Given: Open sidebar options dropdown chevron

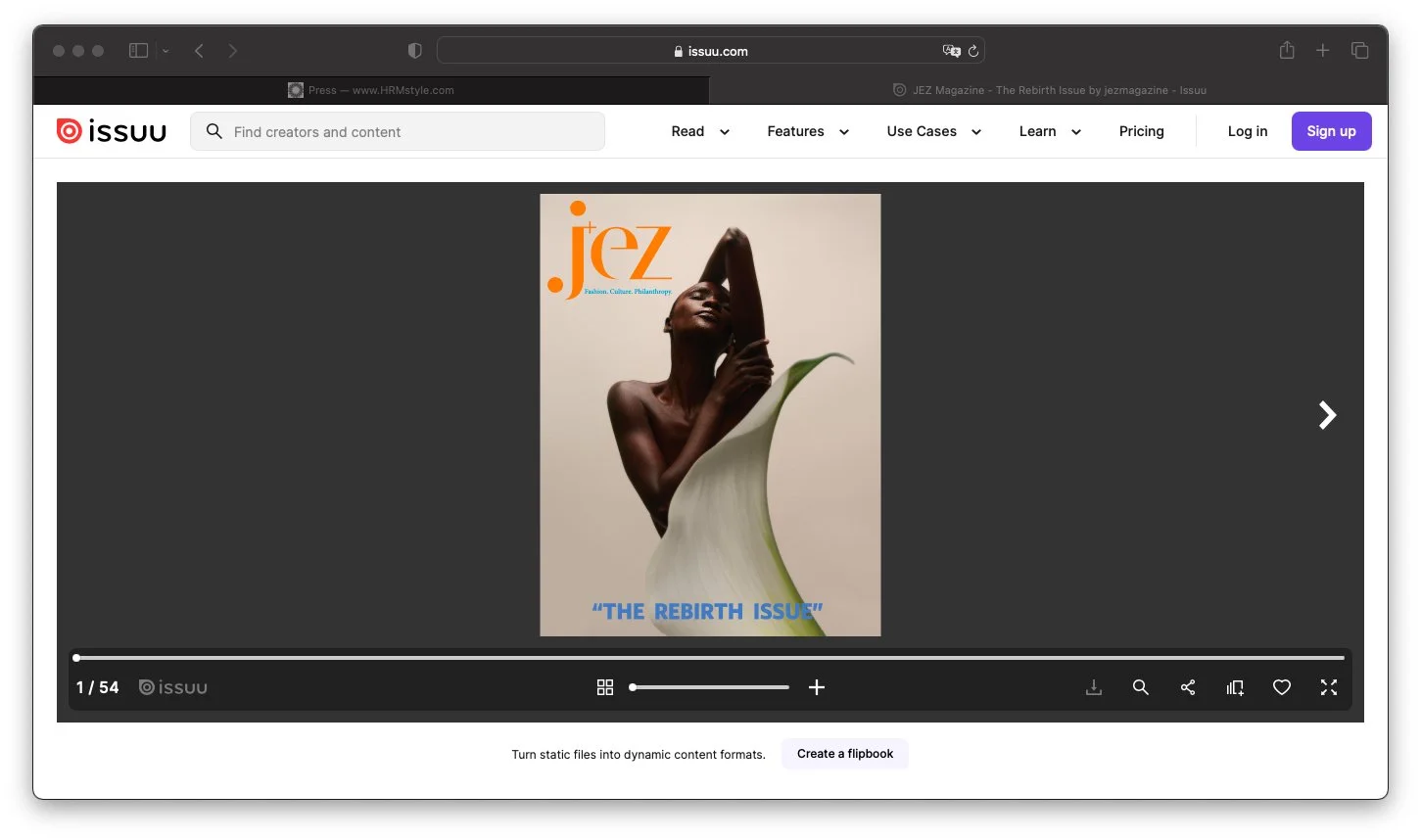Looking at the screenshot, I should [166, 51].
